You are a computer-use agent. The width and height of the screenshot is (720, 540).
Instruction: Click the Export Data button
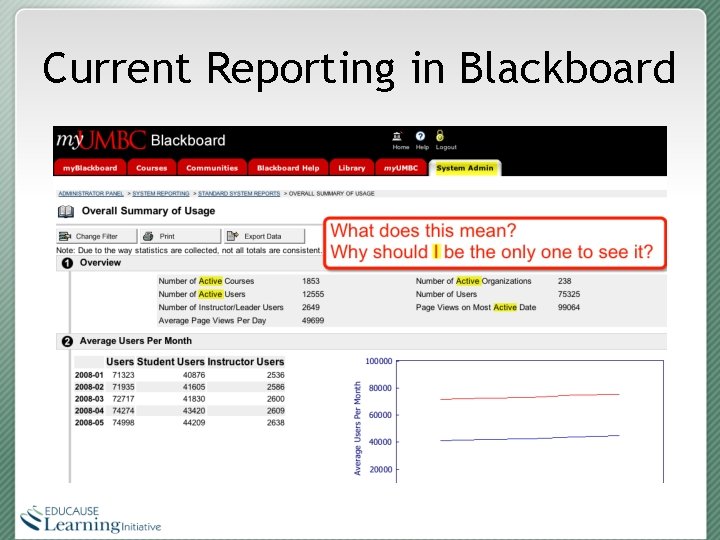tap(264, 236)
